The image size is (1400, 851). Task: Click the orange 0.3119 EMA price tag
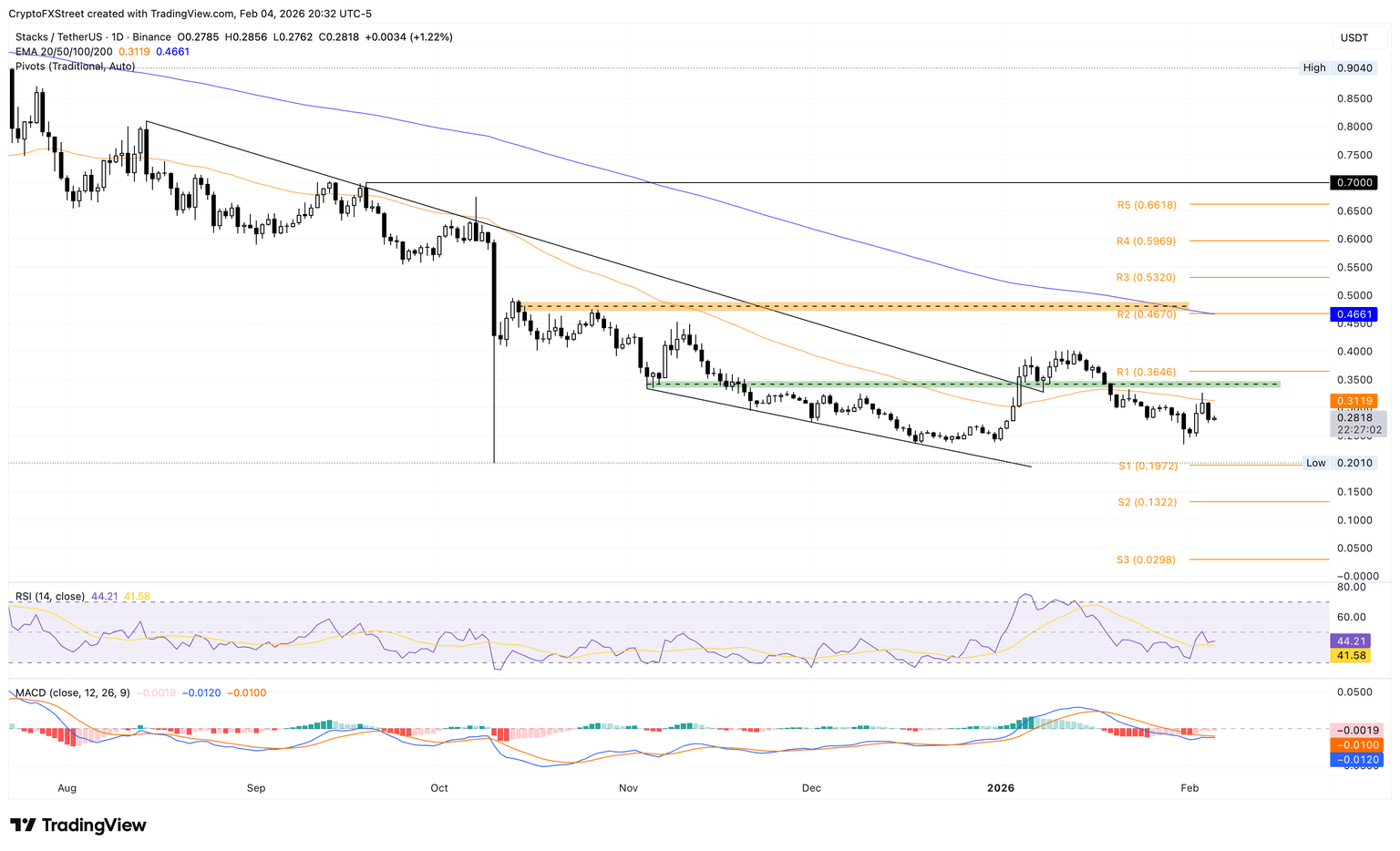(1354, 401)
